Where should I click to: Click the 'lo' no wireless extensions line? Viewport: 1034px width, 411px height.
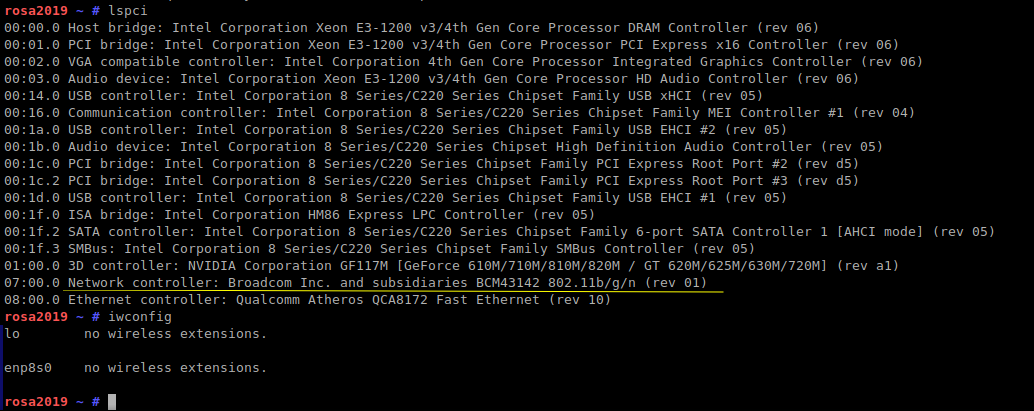click(x=136, y=333)
